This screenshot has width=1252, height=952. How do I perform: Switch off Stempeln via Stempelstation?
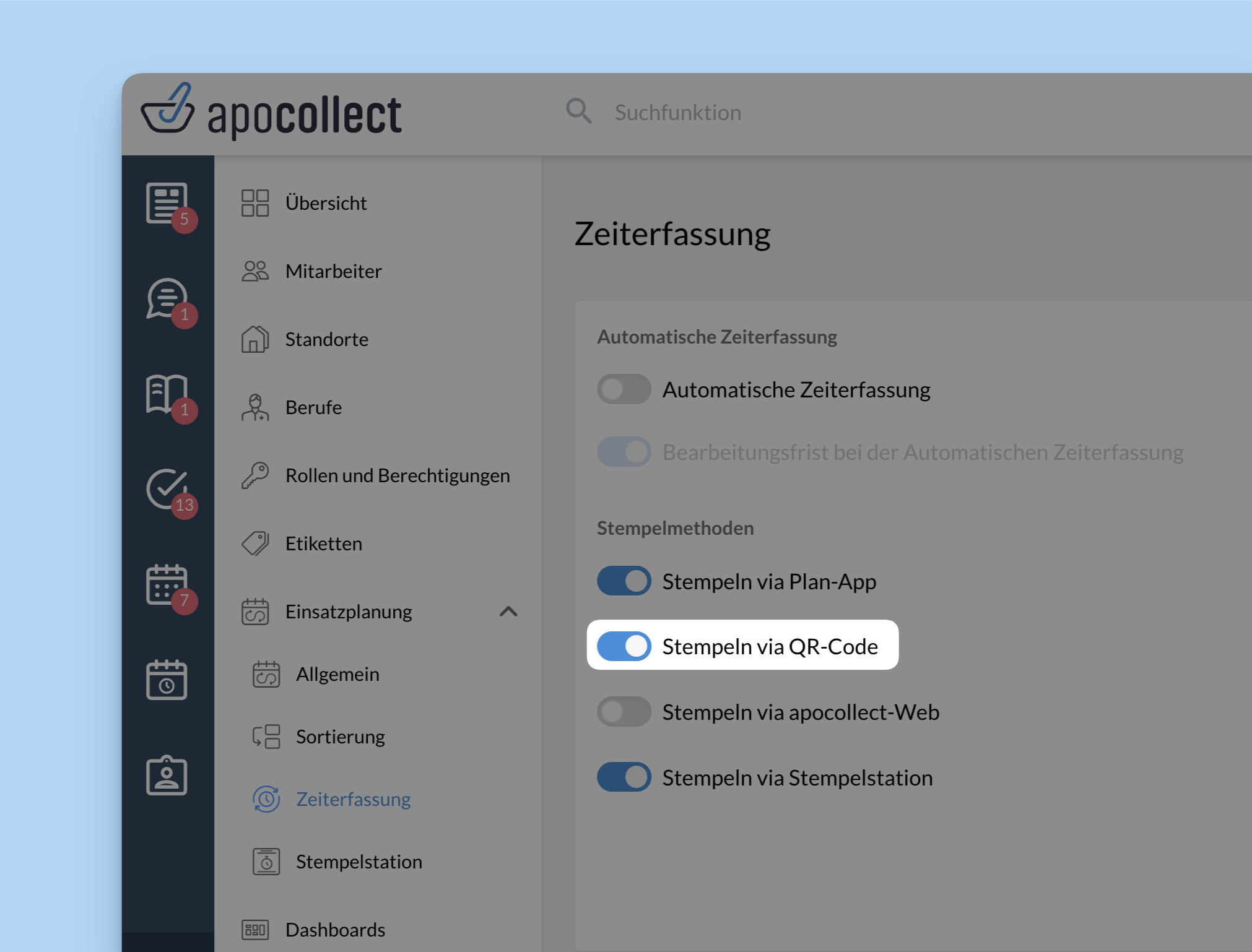pos(624,777)
